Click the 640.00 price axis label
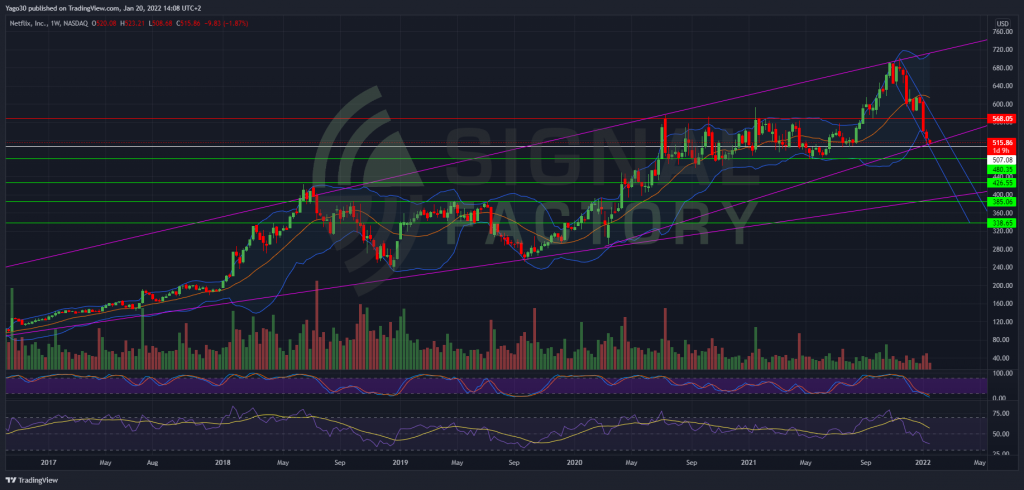 point(1002,86)
